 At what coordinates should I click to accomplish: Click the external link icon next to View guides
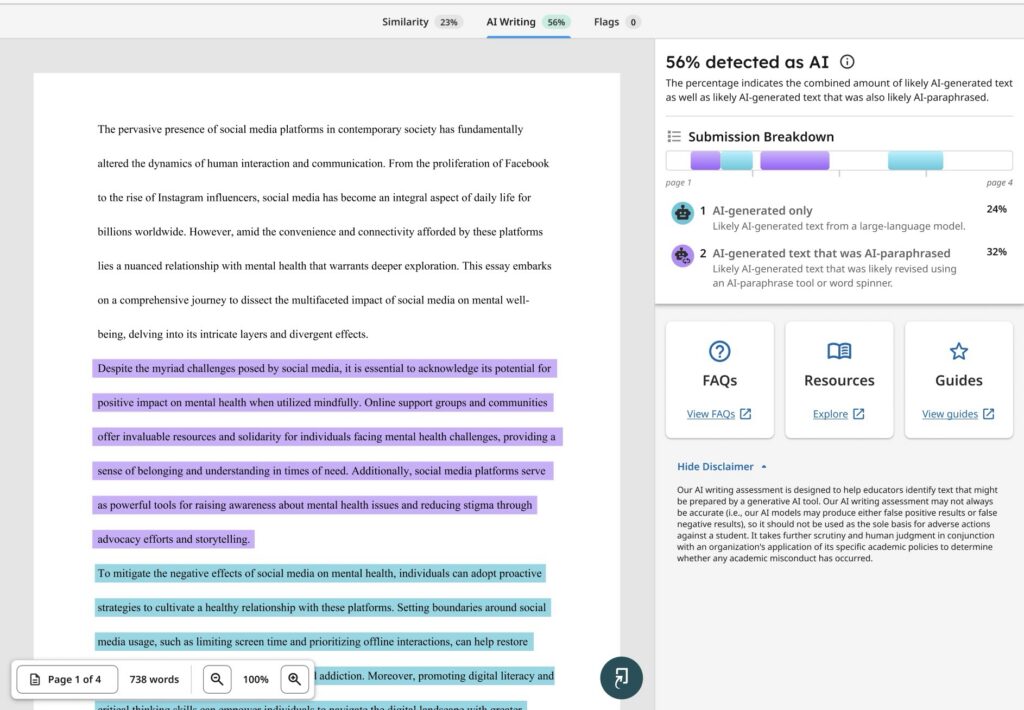[x=989, y=414]
